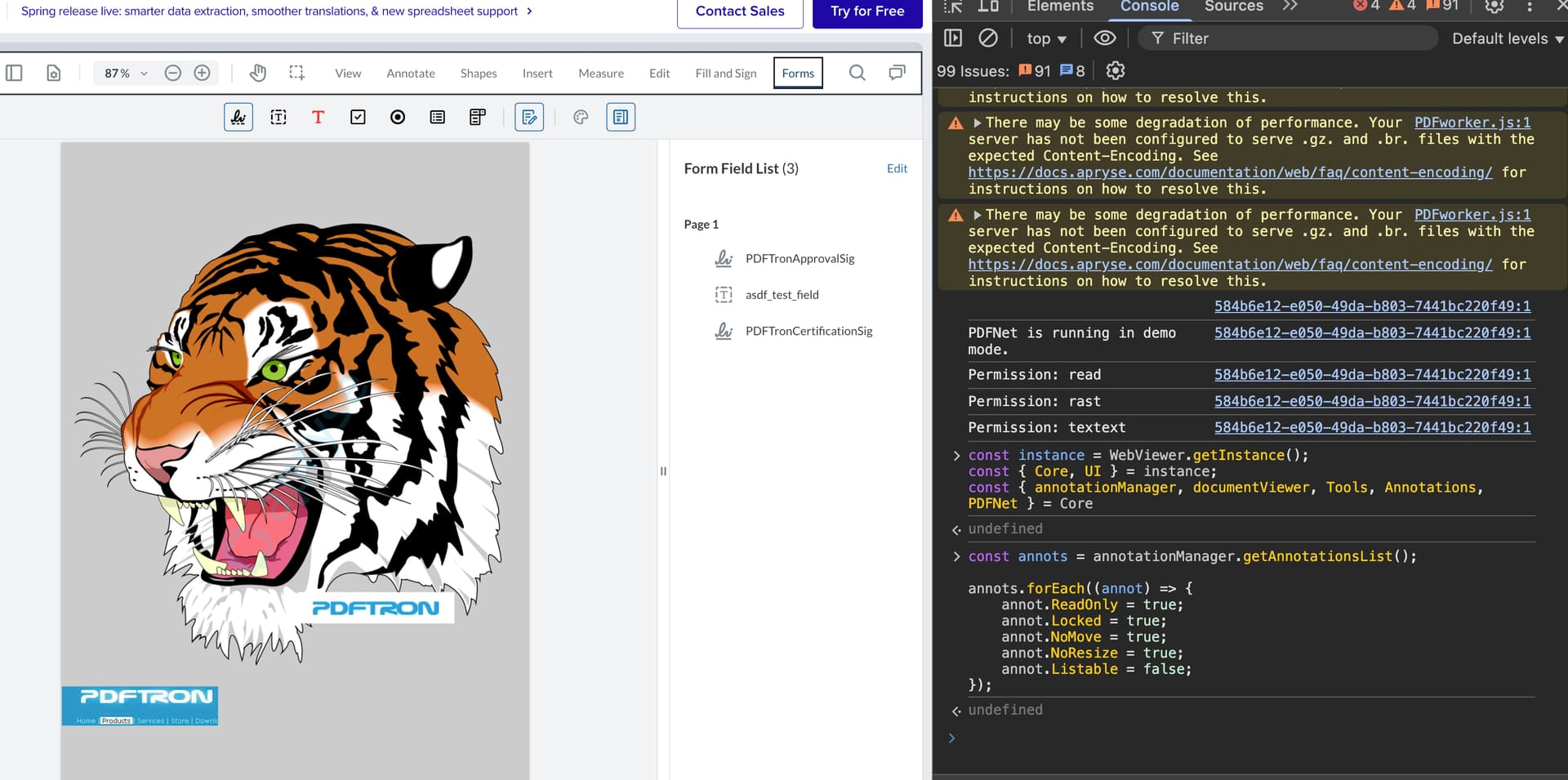Click Edit in Form Field List
Screen dimensions: 1568x780
tap(897, 168)
